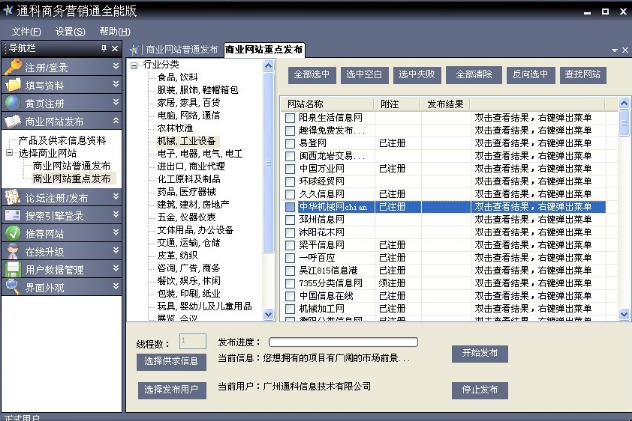This screenshot has width=632, height=421.
Task: Click the key icon beside 注册/登录
Action: [x=12, y=67]
